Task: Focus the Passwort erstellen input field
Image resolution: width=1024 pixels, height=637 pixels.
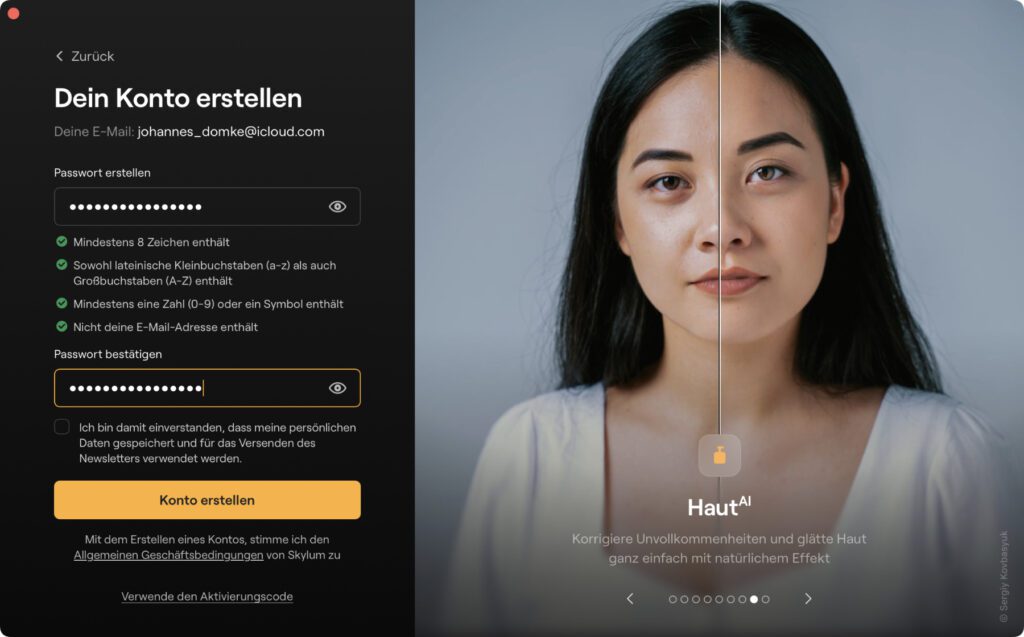Action: (x=207, y=206)
